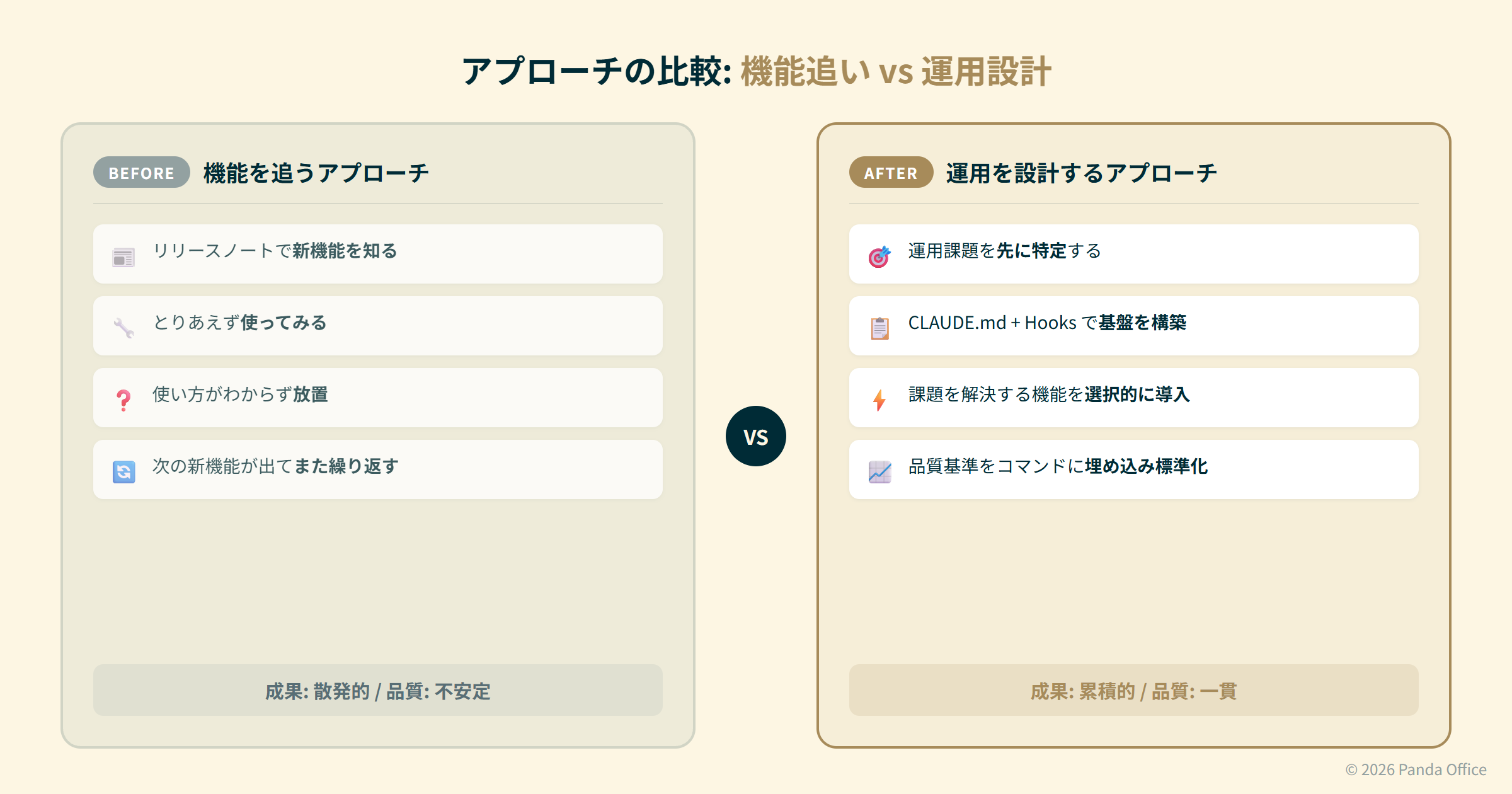1512x794 pixels.
Task: Click the BEFORE badge
Action: [x=142, y=173]
